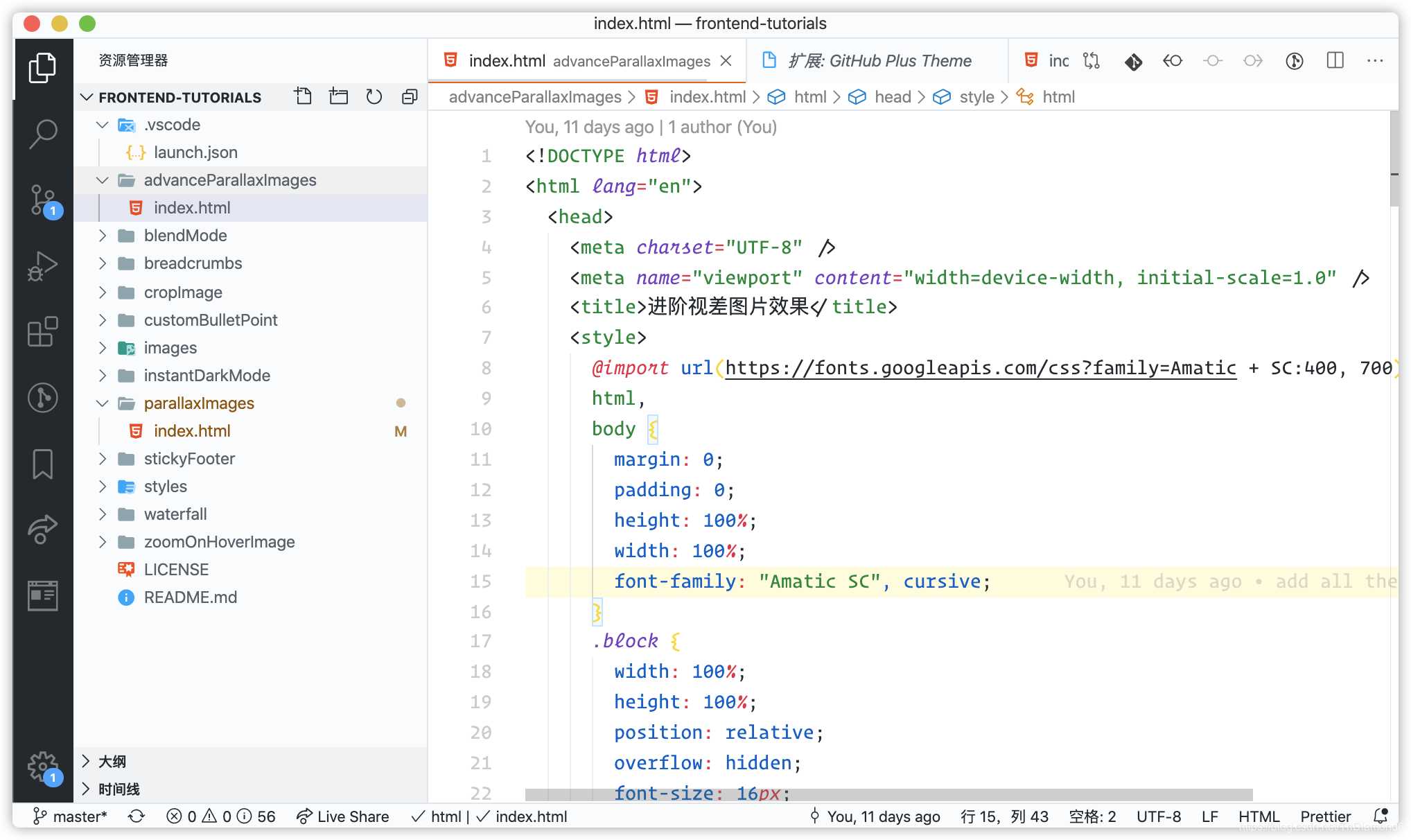Viewport: 1411px width, 840px height.
Task: Collapse the .vscode folder
Action: (103, 125)
